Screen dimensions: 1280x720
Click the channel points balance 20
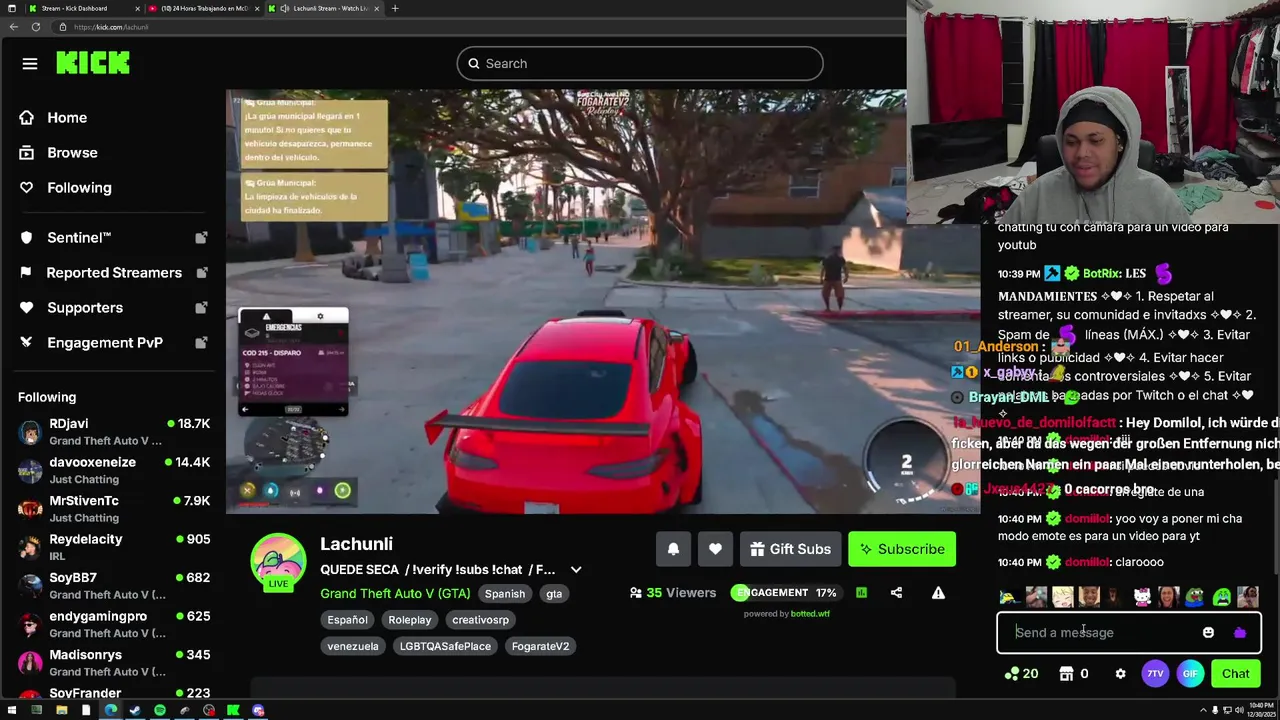[x=1021, y=674]
